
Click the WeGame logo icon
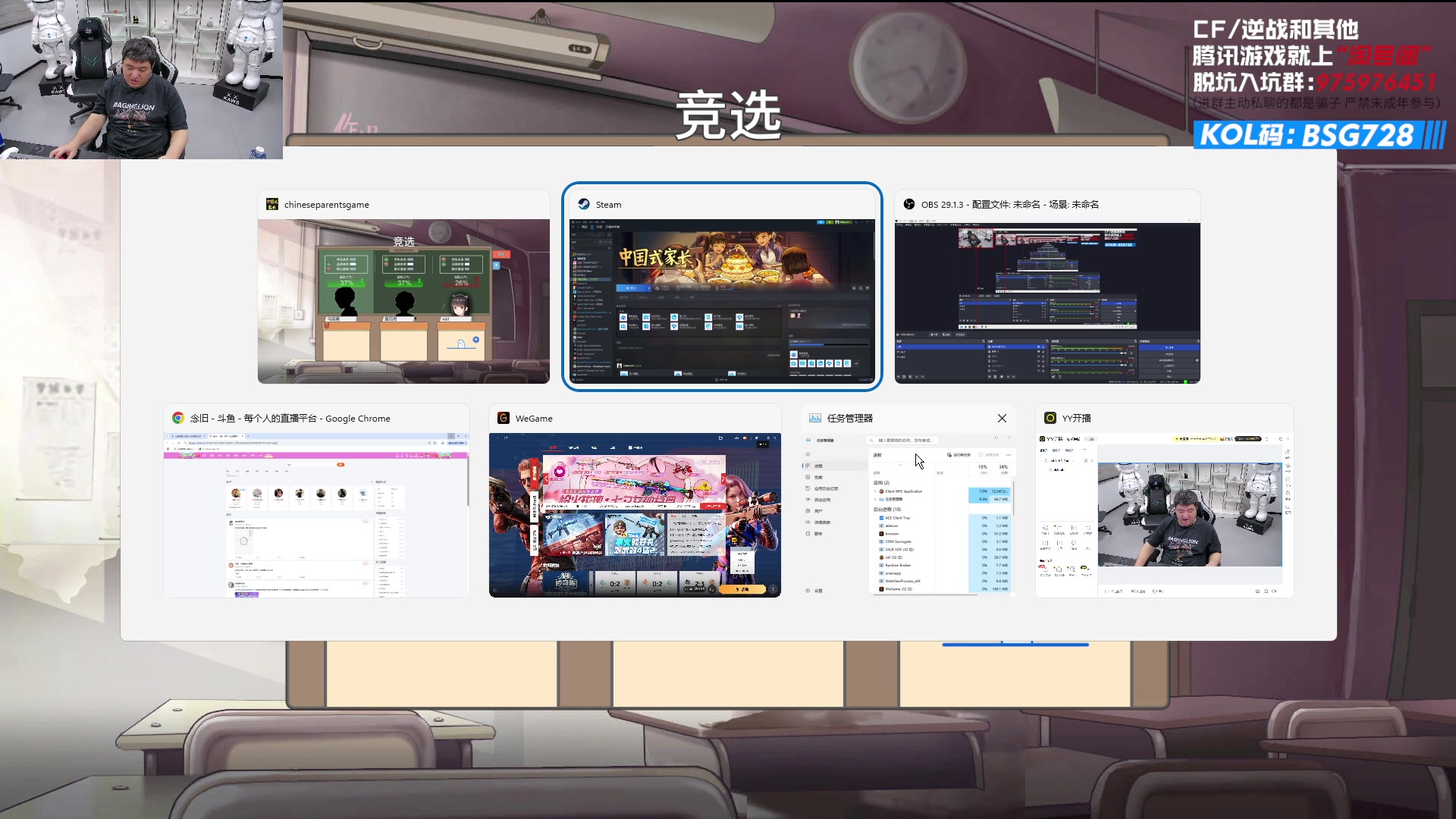(504, 418)
